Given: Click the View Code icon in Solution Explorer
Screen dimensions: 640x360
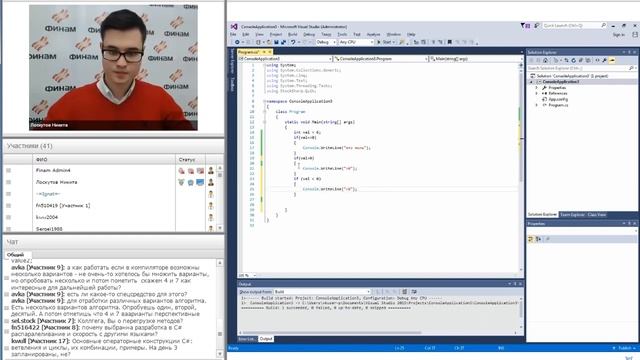Looking at the screenshot, I should tap(597, 60).
